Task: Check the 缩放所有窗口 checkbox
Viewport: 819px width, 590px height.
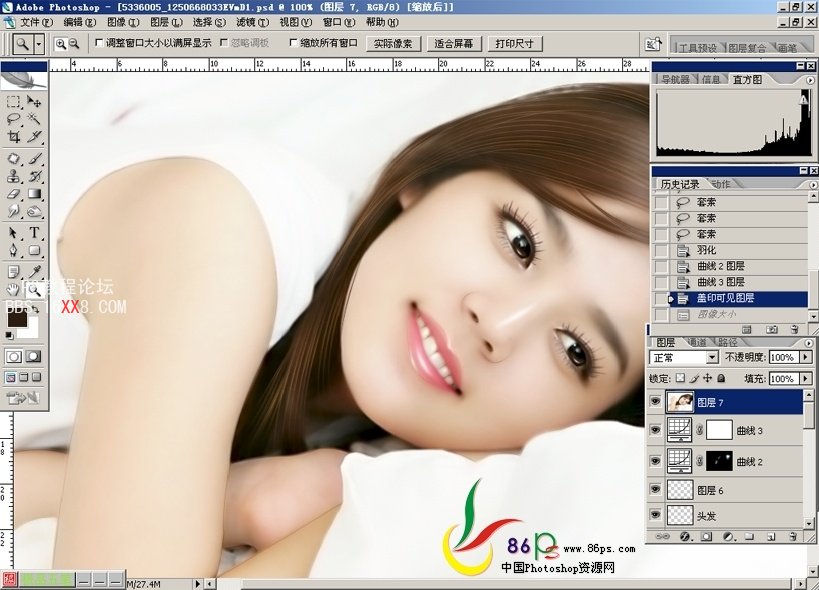Action: coord(292,43)
